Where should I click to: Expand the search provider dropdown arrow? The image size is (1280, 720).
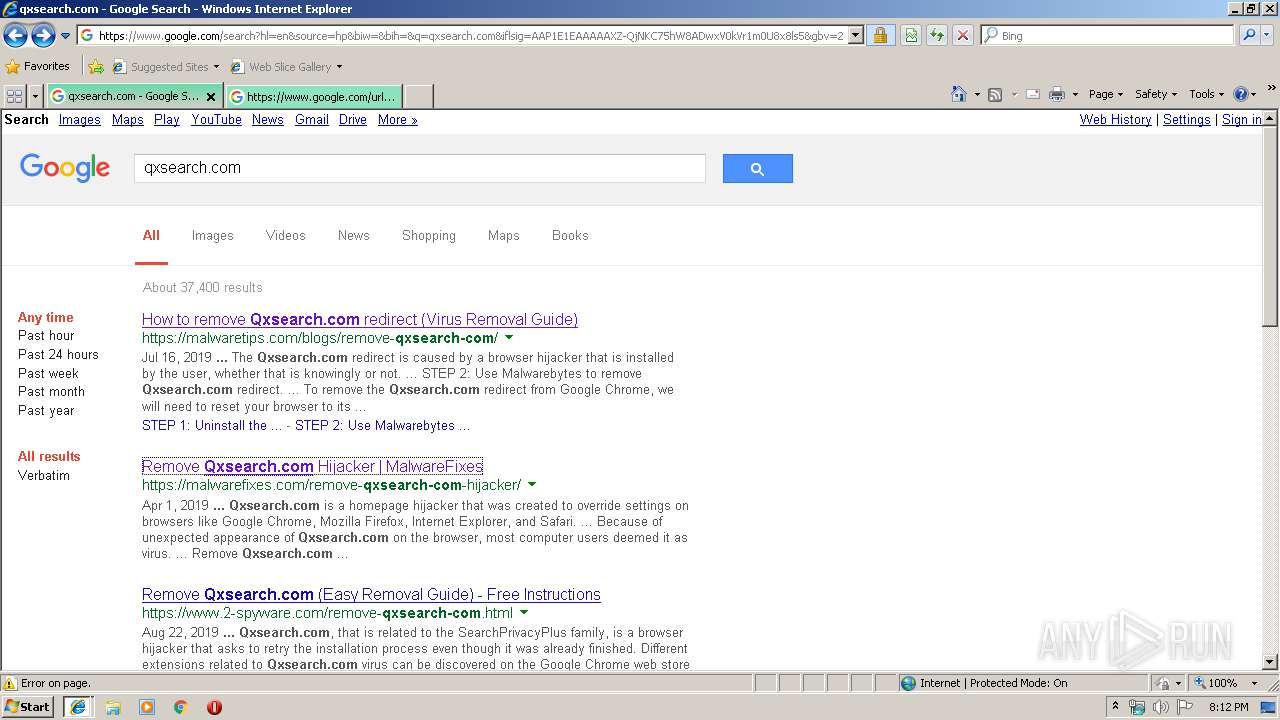pyautogui.click(x=1268, y=35)
